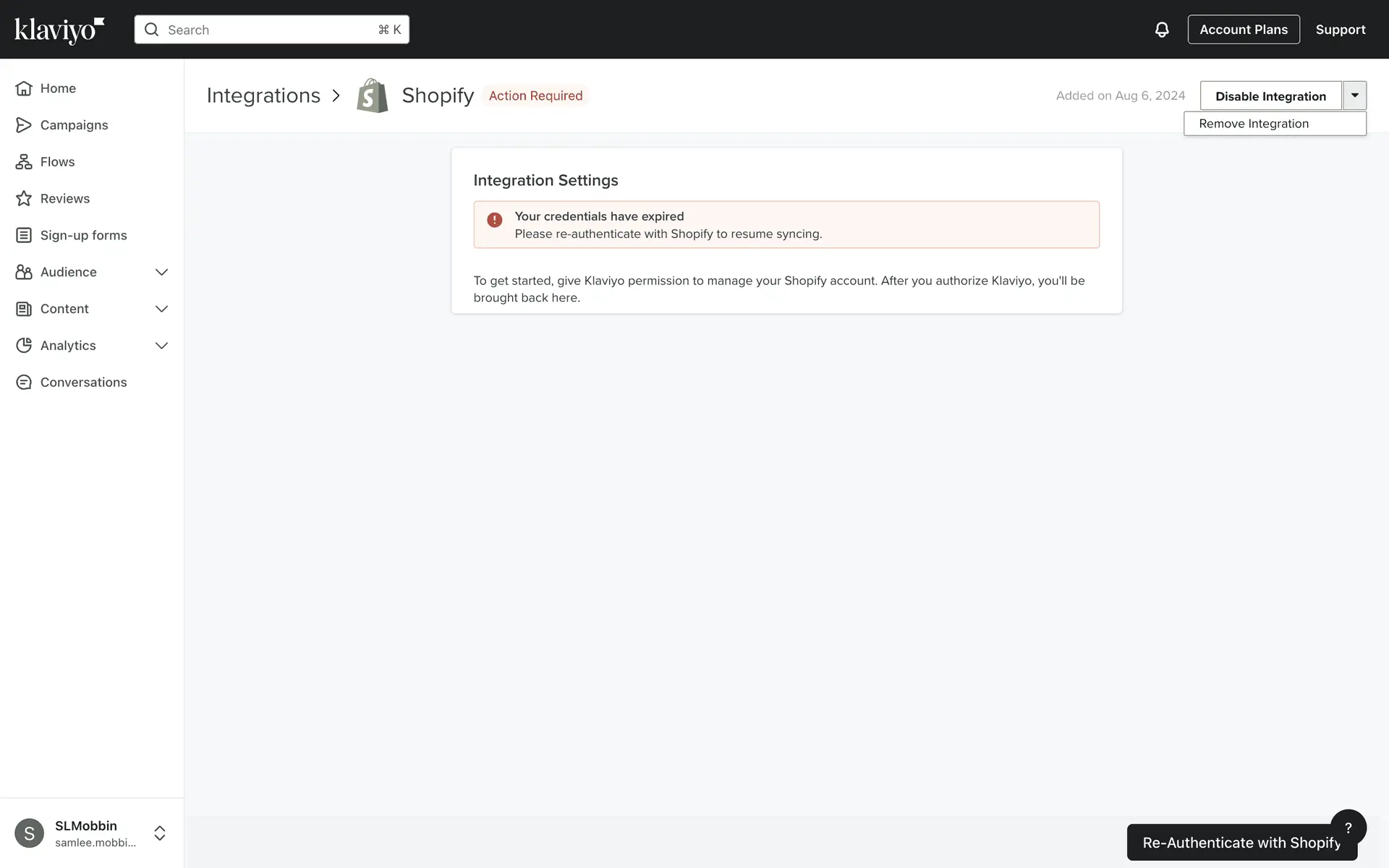Open SLMobbin account switcher
The image size is (1389, 868).
tap(160, 833)
